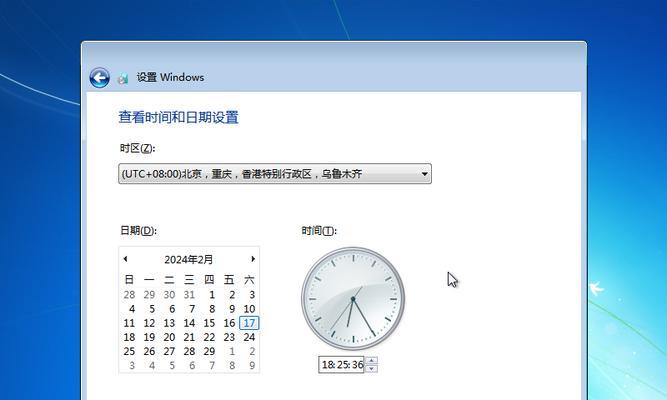Select February 21 in the calendar

[x=189, y=337]
